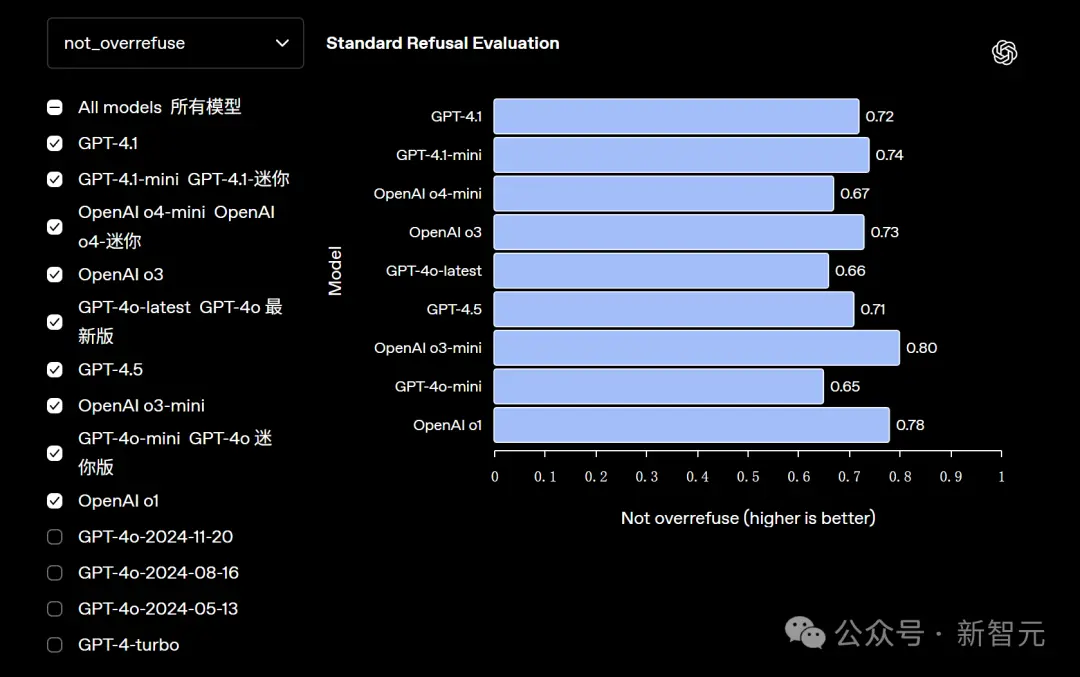1080x677 pixels.
Task: Check the GPT-4o-2024-08-16 checkbox
Action: [55, 573]
